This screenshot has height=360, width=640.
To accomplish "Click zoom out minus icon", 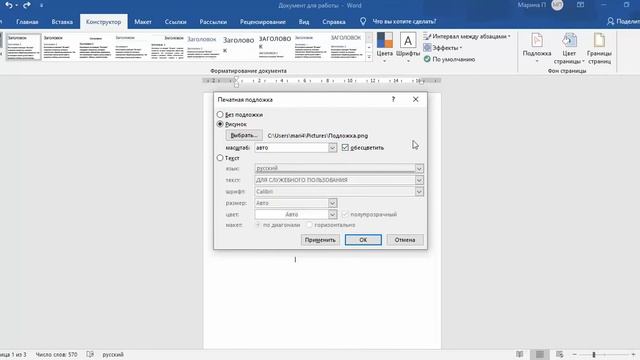I will pos(574,354).
